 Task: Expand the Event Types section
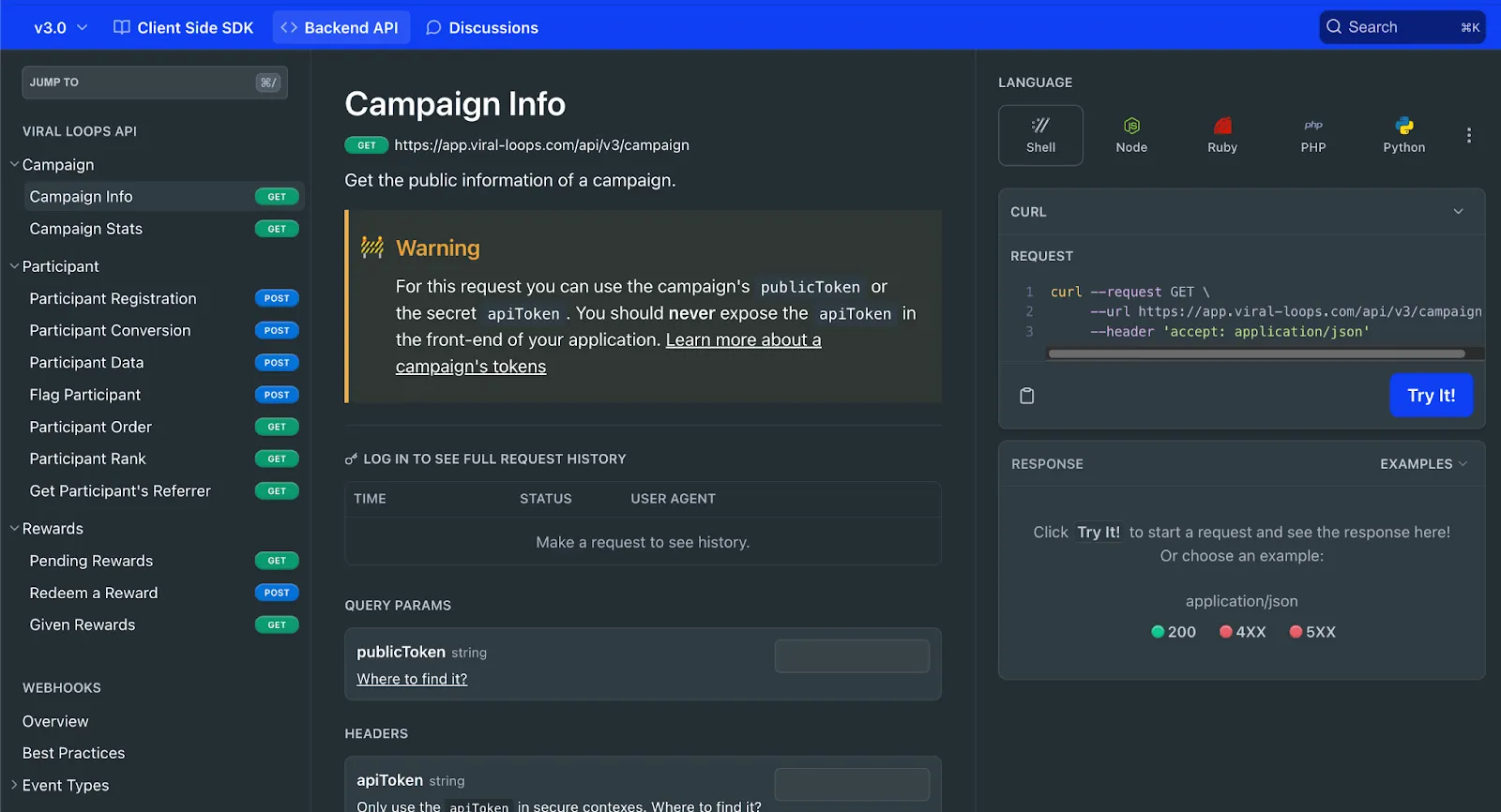[x=15, y=785]
